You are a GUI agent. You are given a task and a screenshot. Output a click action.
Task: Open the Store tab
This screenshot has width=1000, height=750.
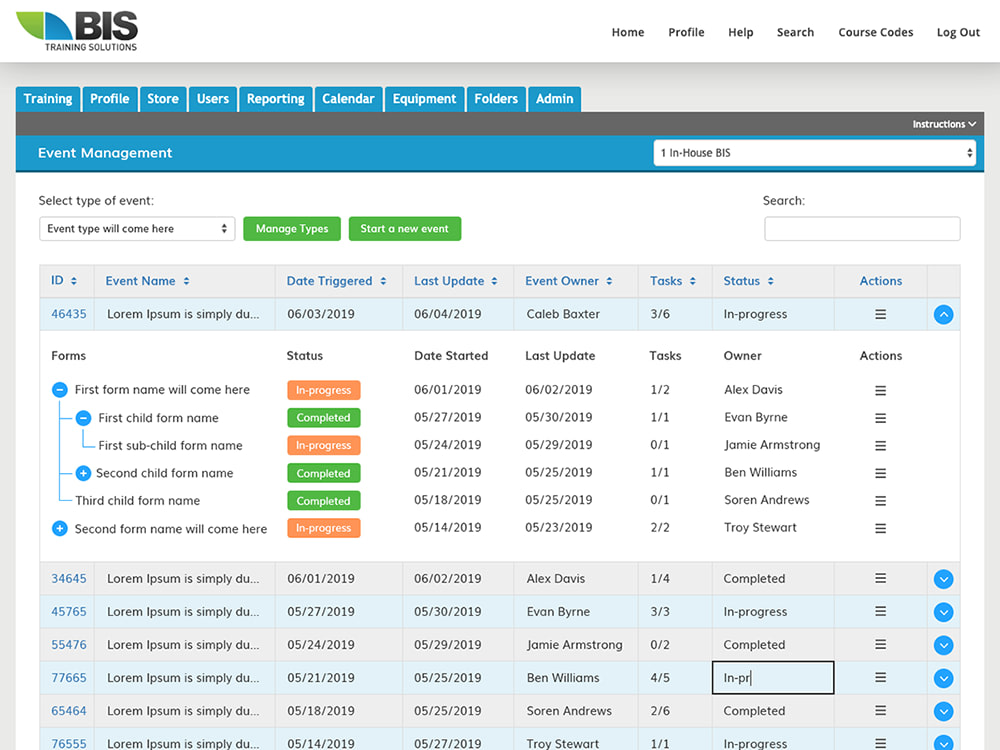pyautogui.click(x=163, y=99)
